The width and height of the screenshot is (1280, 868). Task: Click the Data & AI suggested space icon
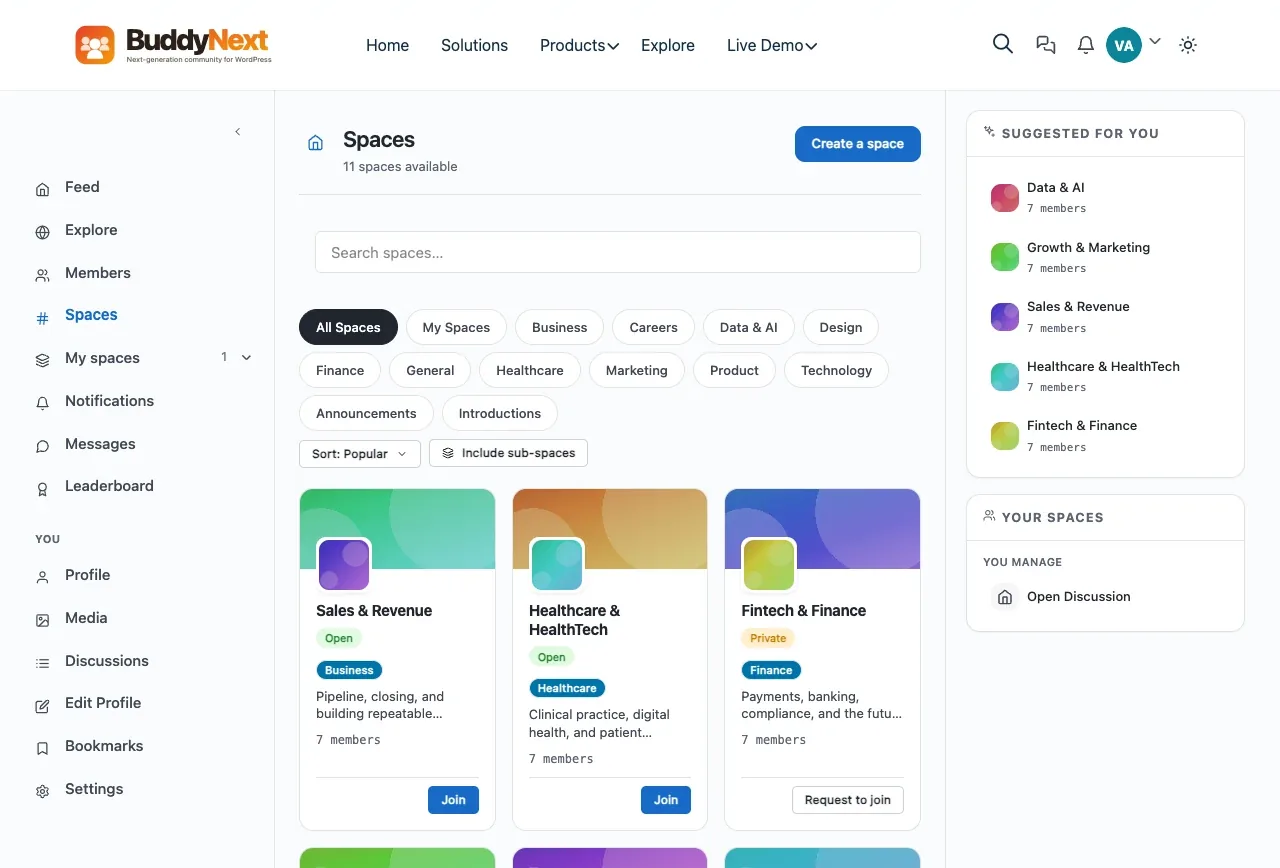1004,198
